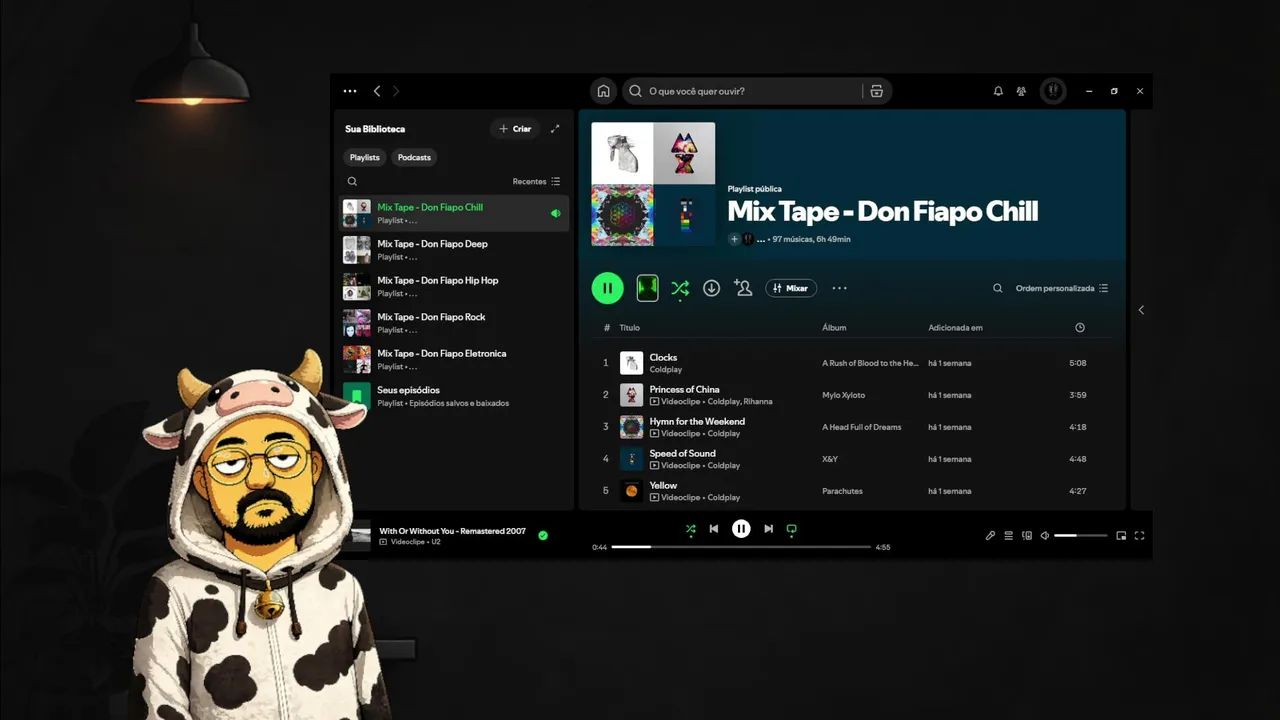Screen dimensions: 1280x720
Task: Go forward with the right arrow
Action: pyautogui.click(x=396, y=91)
